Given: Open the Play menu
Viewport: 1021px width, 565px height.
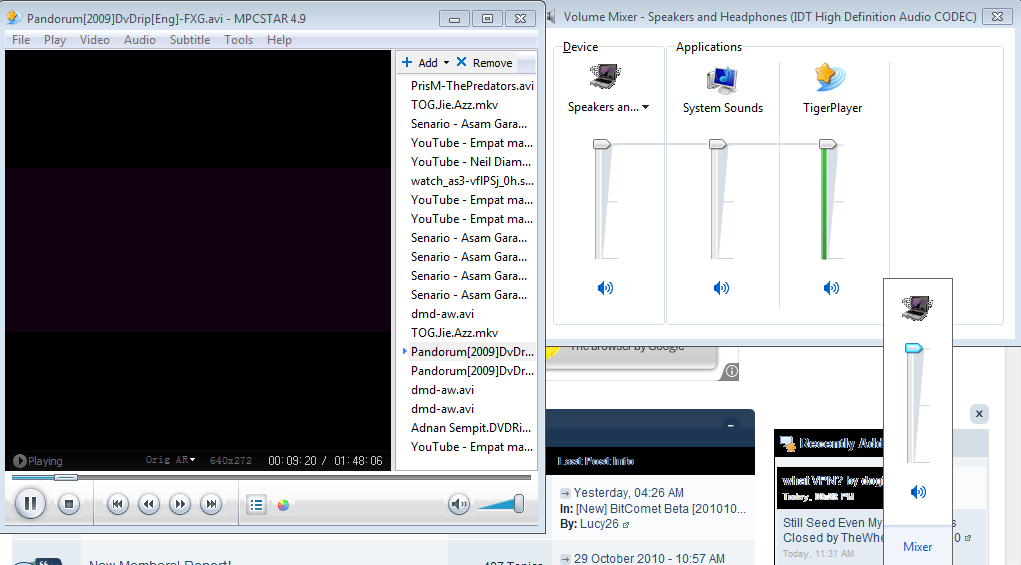Looking at the screenshot, I should (x=55, y=40).
